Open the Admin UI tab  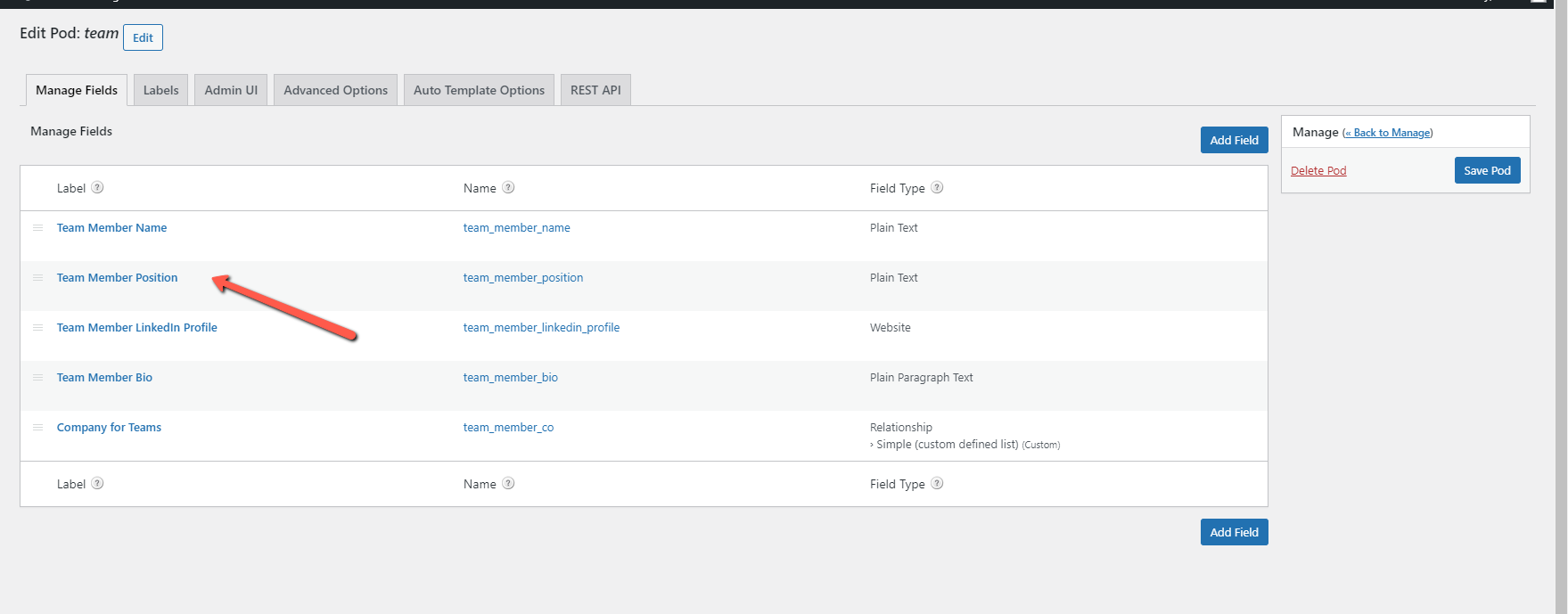(231, 90)
